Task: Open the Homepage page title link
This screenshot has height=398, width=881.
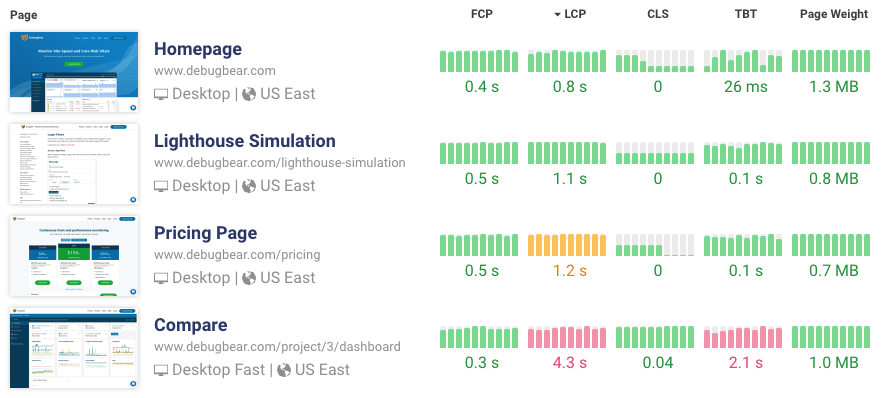Action: [x=198, y=49]
